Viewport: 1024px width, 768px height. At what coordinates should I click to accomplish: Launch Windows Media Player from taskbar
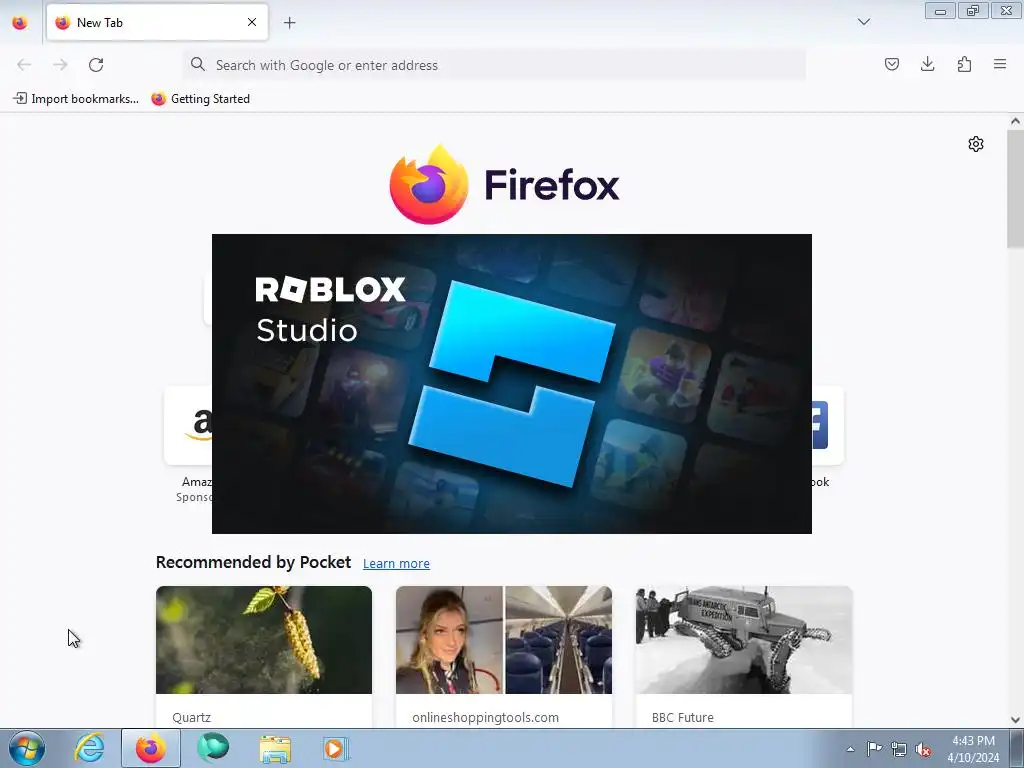pyautogui.click(x=336, y=748)
